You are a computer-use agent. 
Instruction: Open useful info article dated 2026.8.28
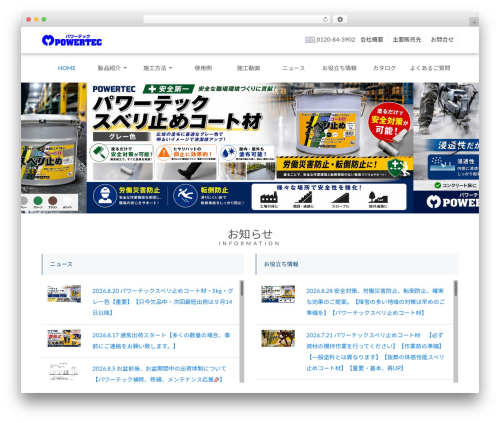coord(375,302)
